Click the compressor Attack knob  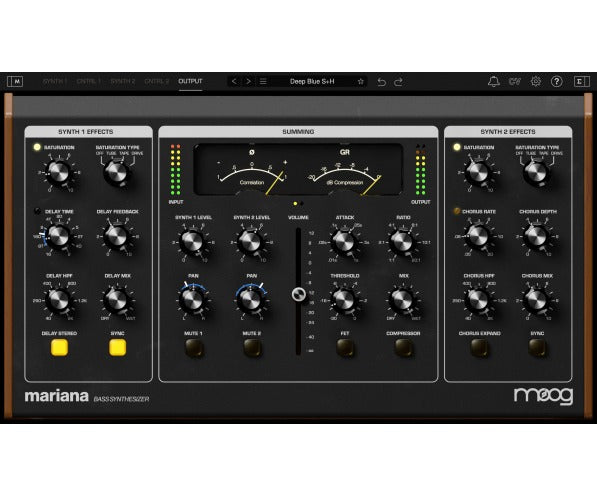point(344,242)
